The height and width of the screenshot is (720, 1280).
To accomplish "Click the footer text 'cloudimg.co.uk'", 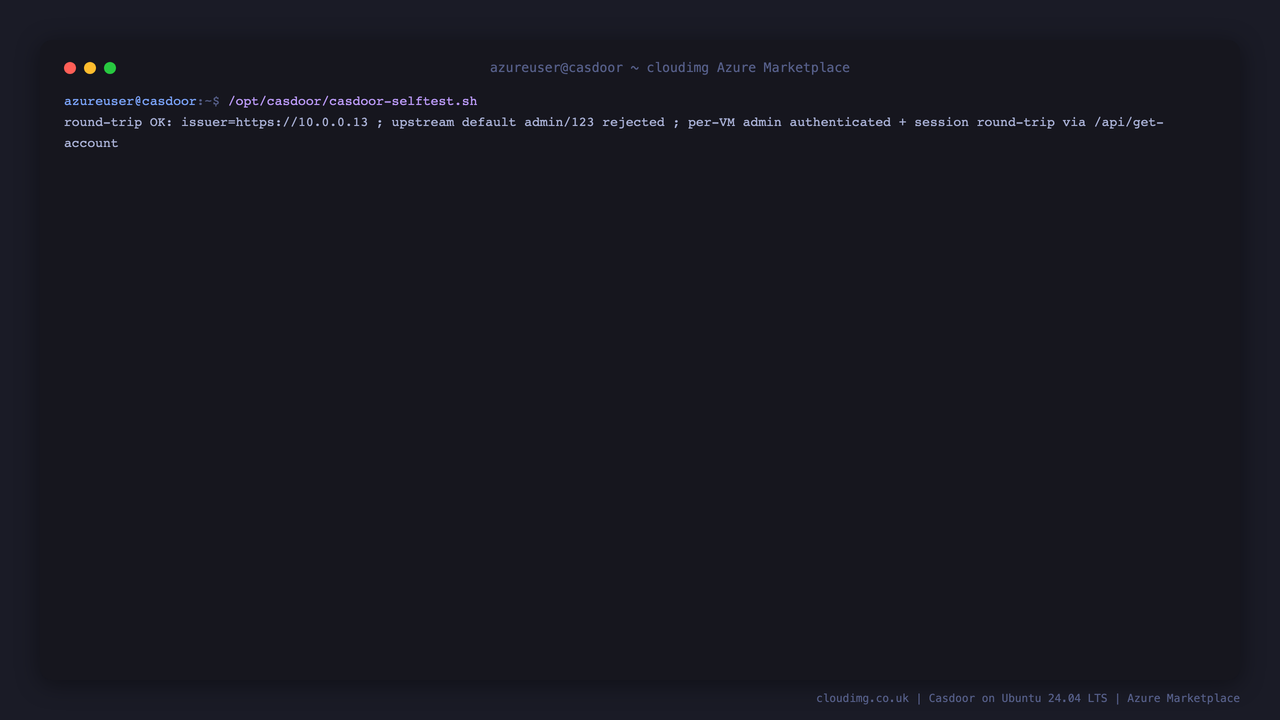I will click(863, 698).
